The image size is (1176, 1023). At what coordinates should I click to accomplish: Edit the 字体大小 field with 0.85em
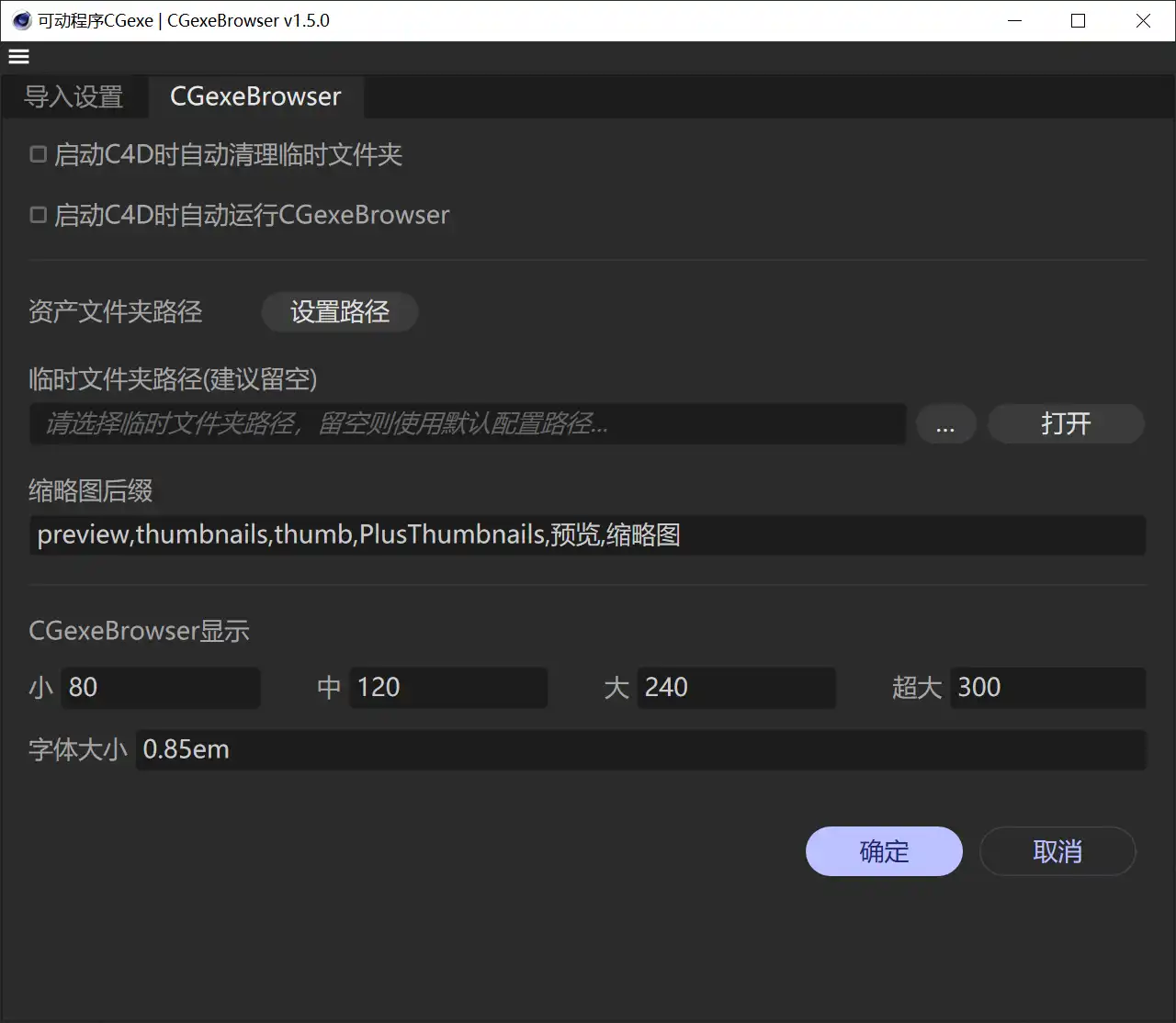640,750
